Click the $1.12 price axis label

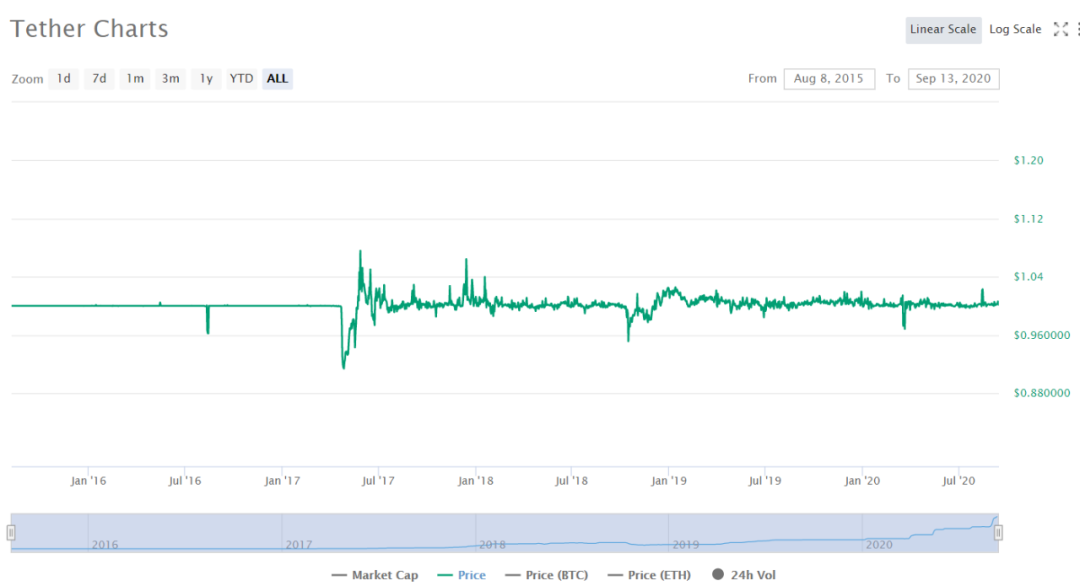click(x=1028, y=219)
